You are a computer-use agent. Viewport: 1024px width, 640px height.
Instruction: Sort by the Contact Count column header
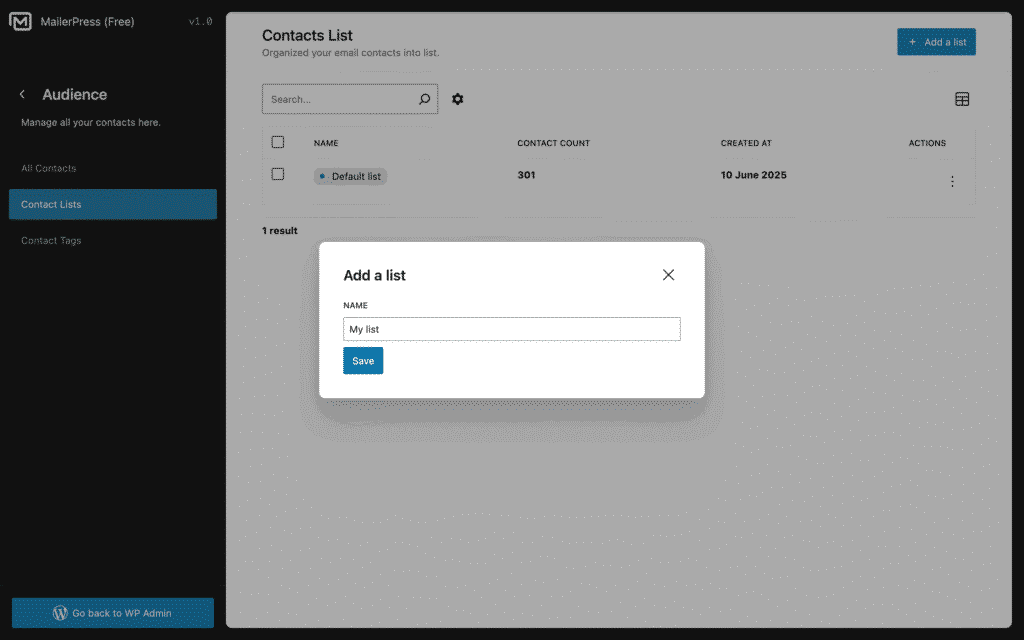[x=553, y=143]
